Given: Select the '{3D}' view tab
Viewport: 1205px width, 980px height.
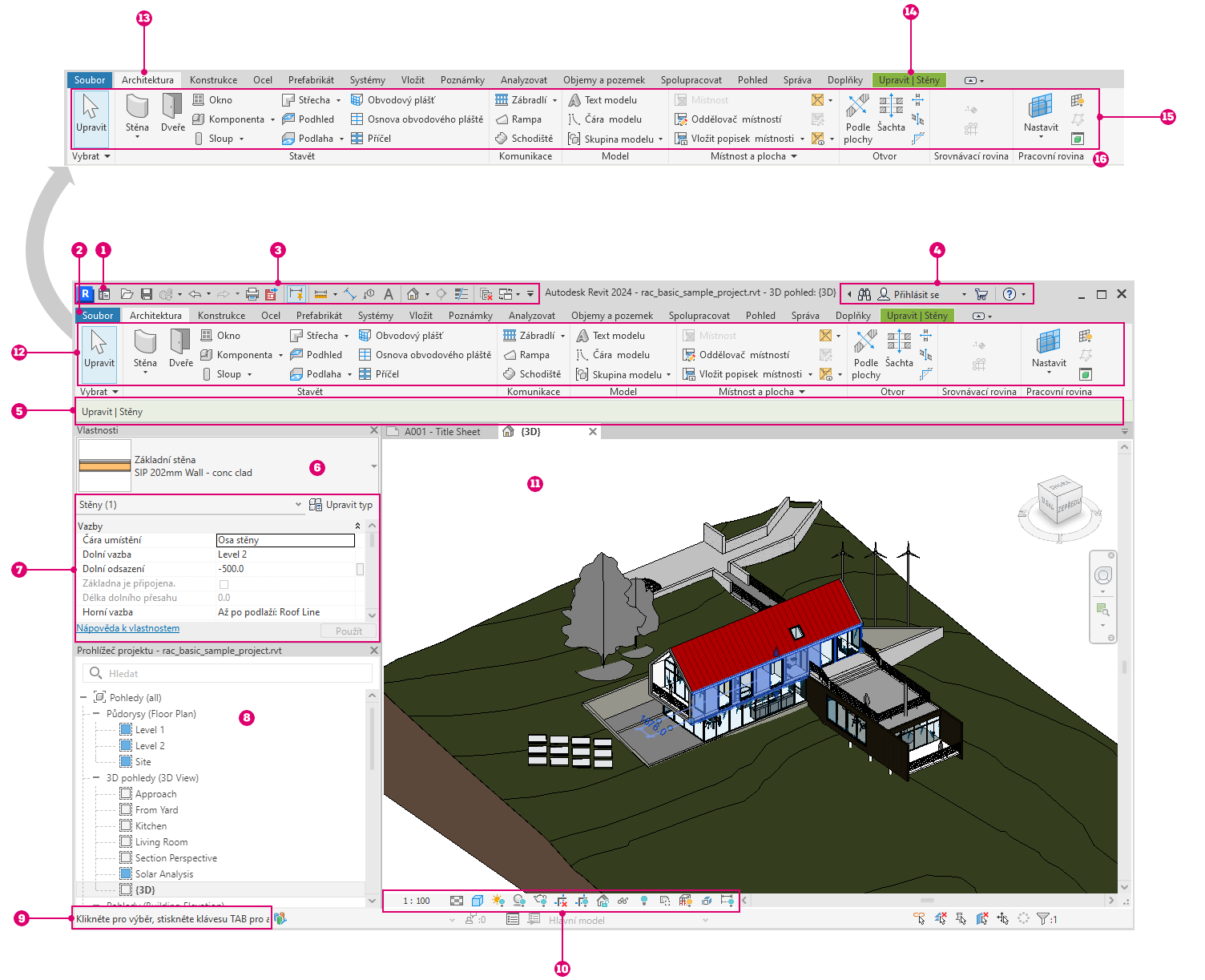Looking at the screenshot, I should (549, 432).
